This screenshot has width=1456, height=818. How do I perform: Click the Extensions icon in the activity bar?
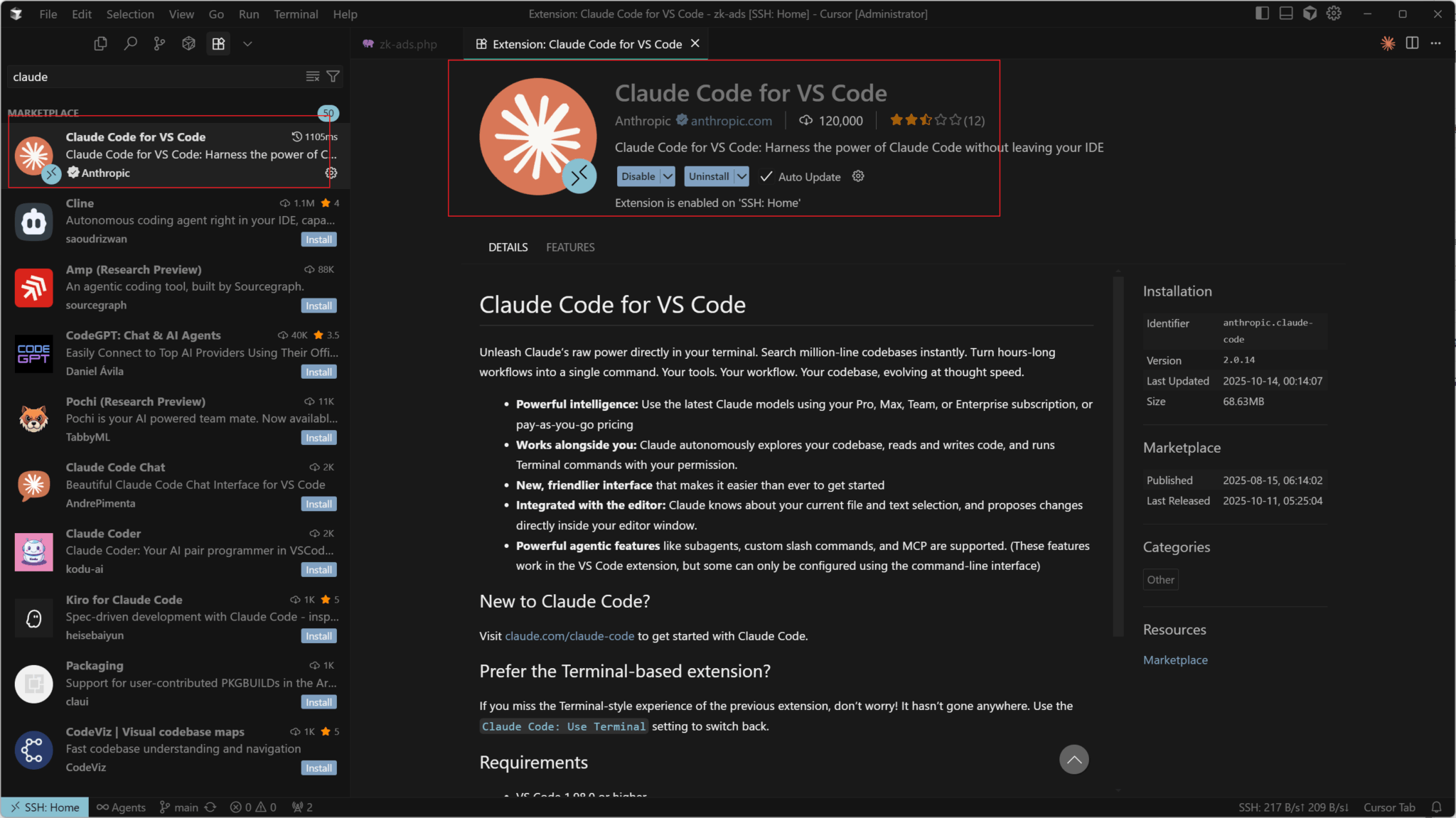pyautogui.click(x=218, y=43)
